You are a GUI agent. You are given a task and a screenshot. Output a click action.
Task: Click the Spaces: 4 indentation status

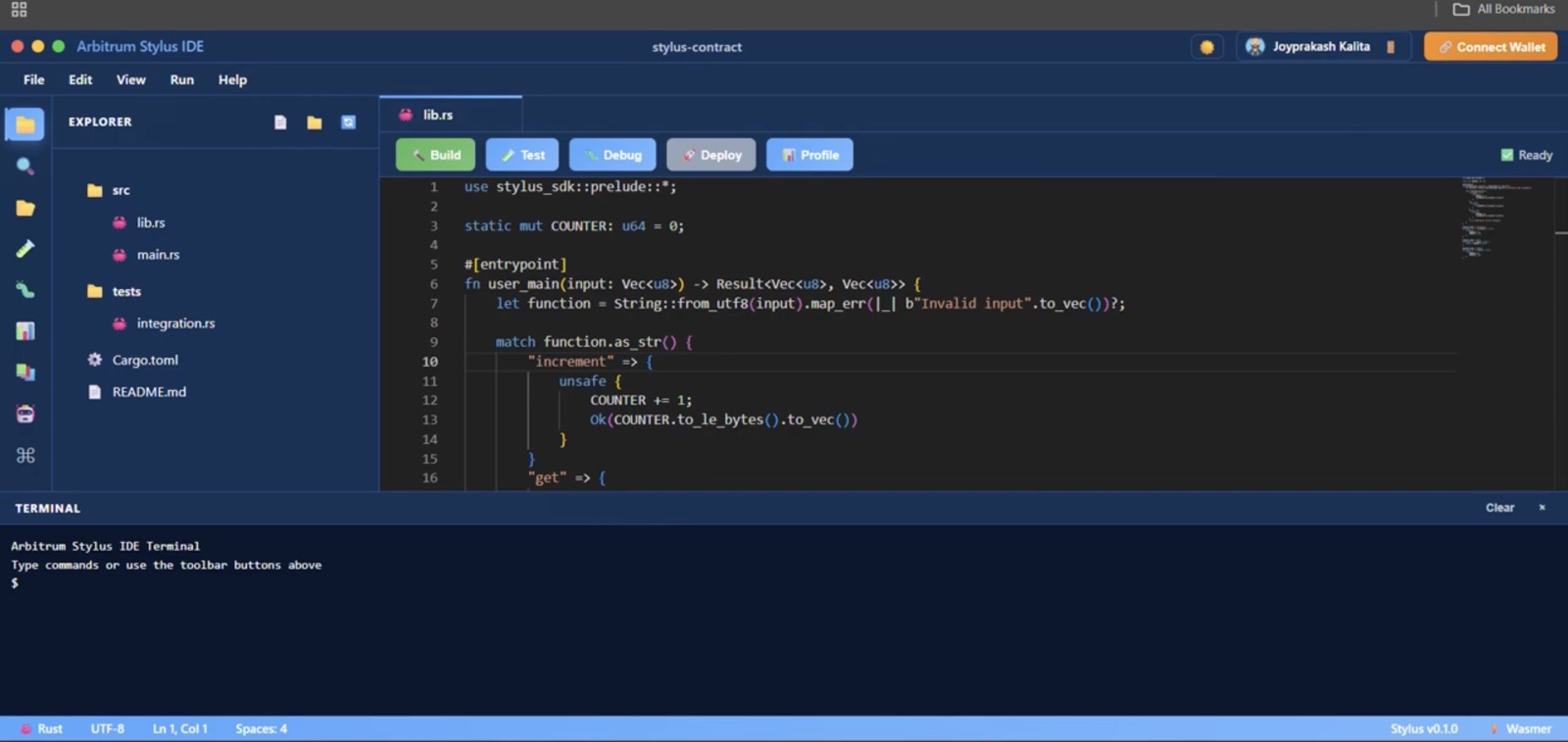pos(262,729)
